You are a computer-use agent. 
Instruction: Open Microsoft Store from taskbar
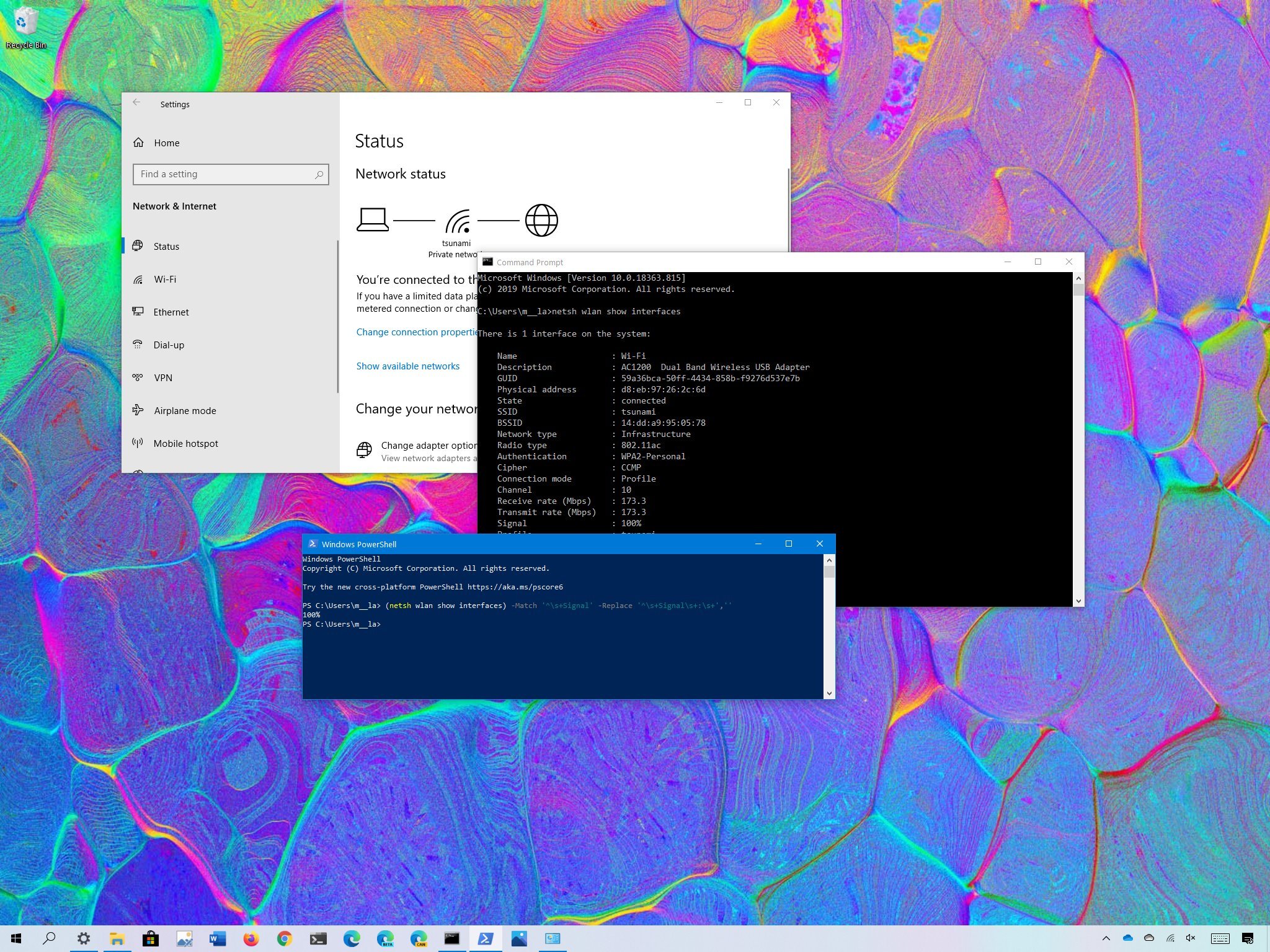[150, 938]
